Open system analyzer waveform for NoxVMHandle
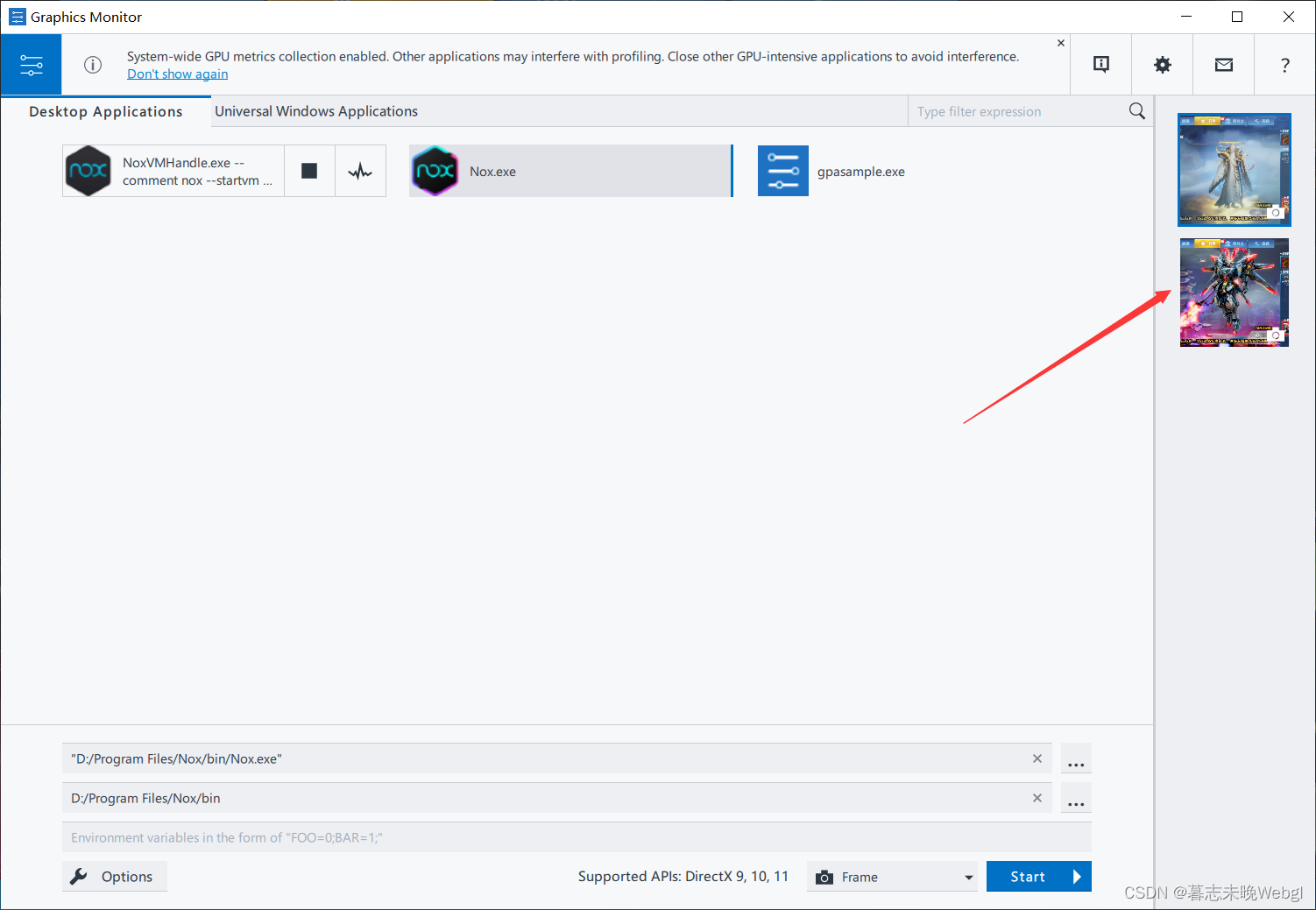This screenshot has width=1316, height=910. pos(360,171)
